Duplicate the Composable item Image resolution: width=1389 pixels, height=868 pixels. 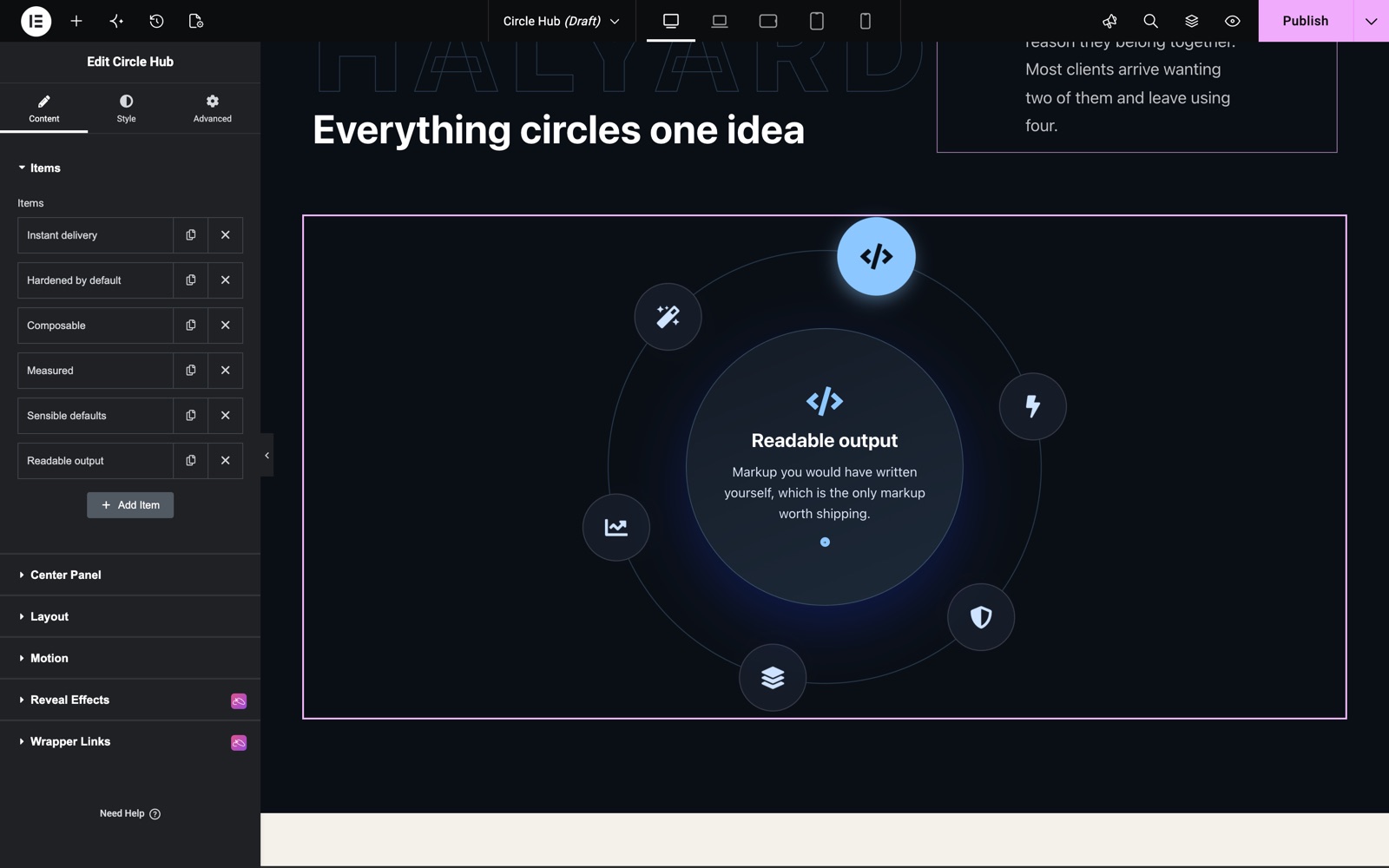point(191,325)
